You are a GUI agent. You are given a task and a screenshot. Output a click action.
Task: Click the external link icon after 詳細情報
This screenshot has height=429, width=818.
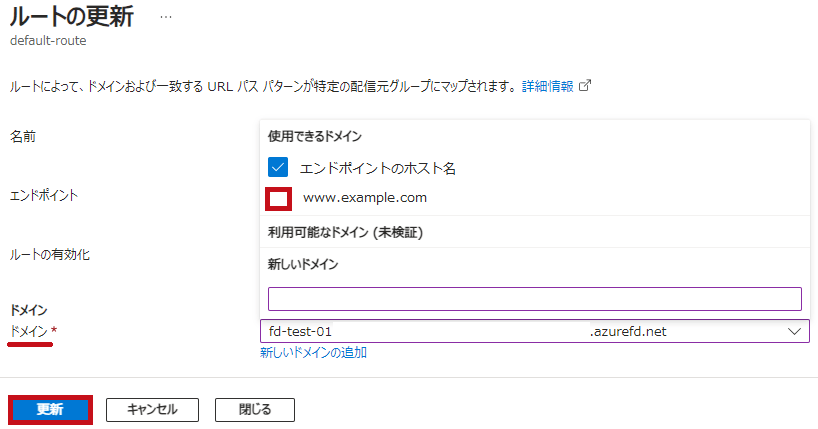pyautogui.click(x=585, y=86)
